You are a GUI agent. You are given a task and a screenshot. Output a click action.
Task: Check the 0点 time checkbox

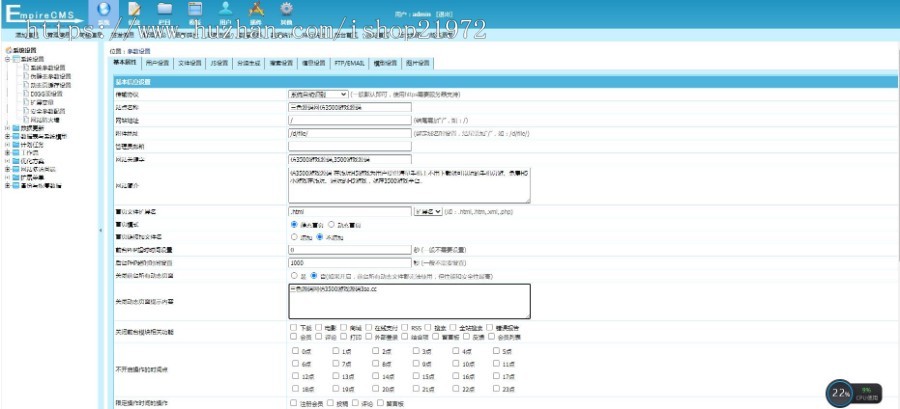[295, 350]
